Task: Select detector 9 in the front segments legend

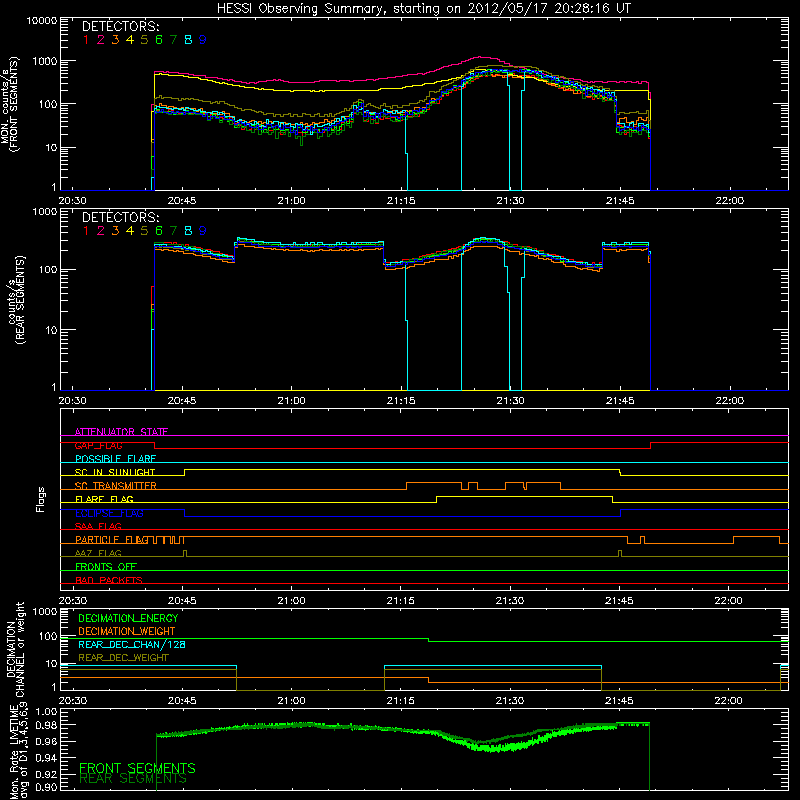Action: click(203, 40)
